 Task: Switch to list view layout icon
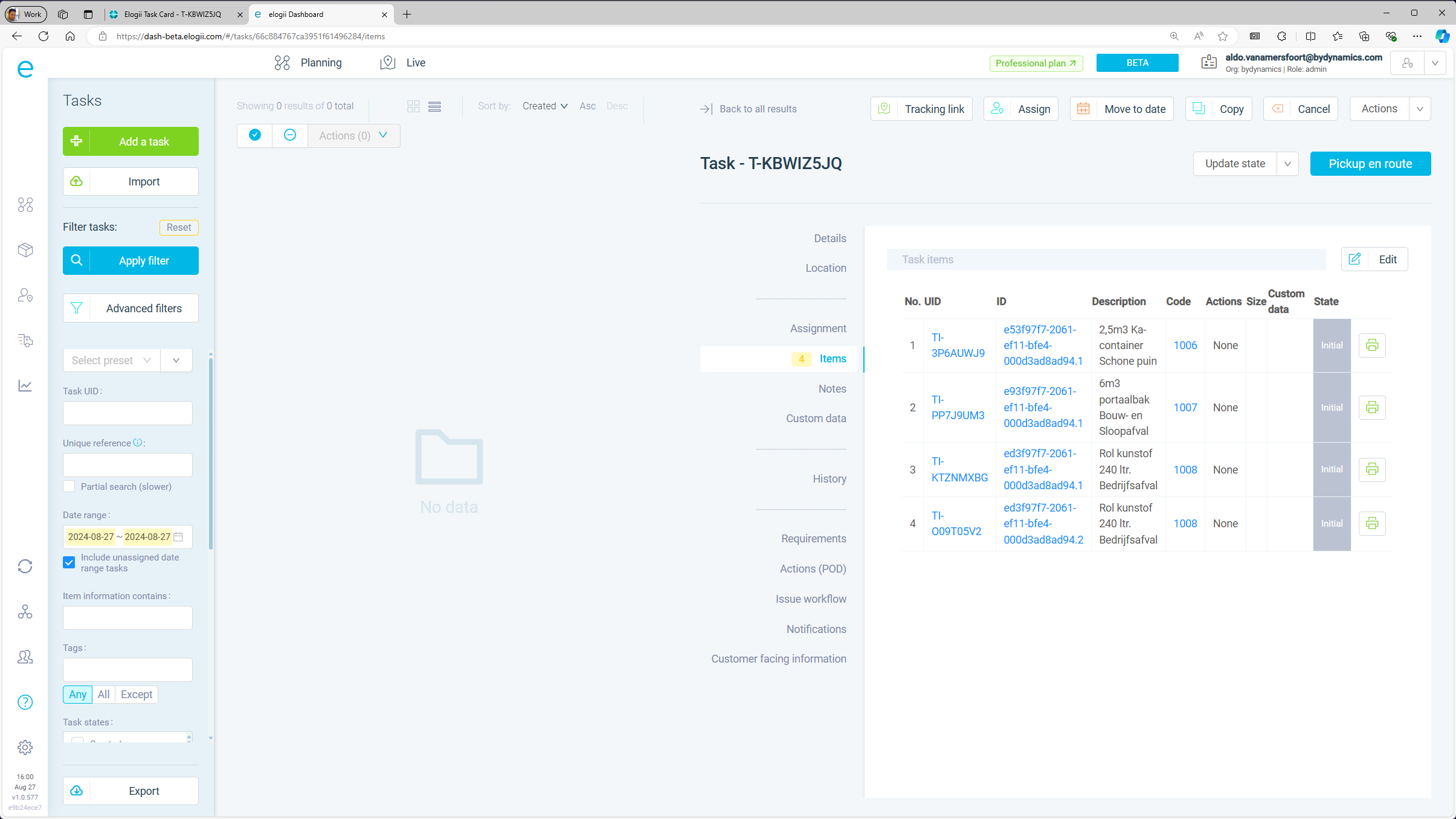(434, 106)
